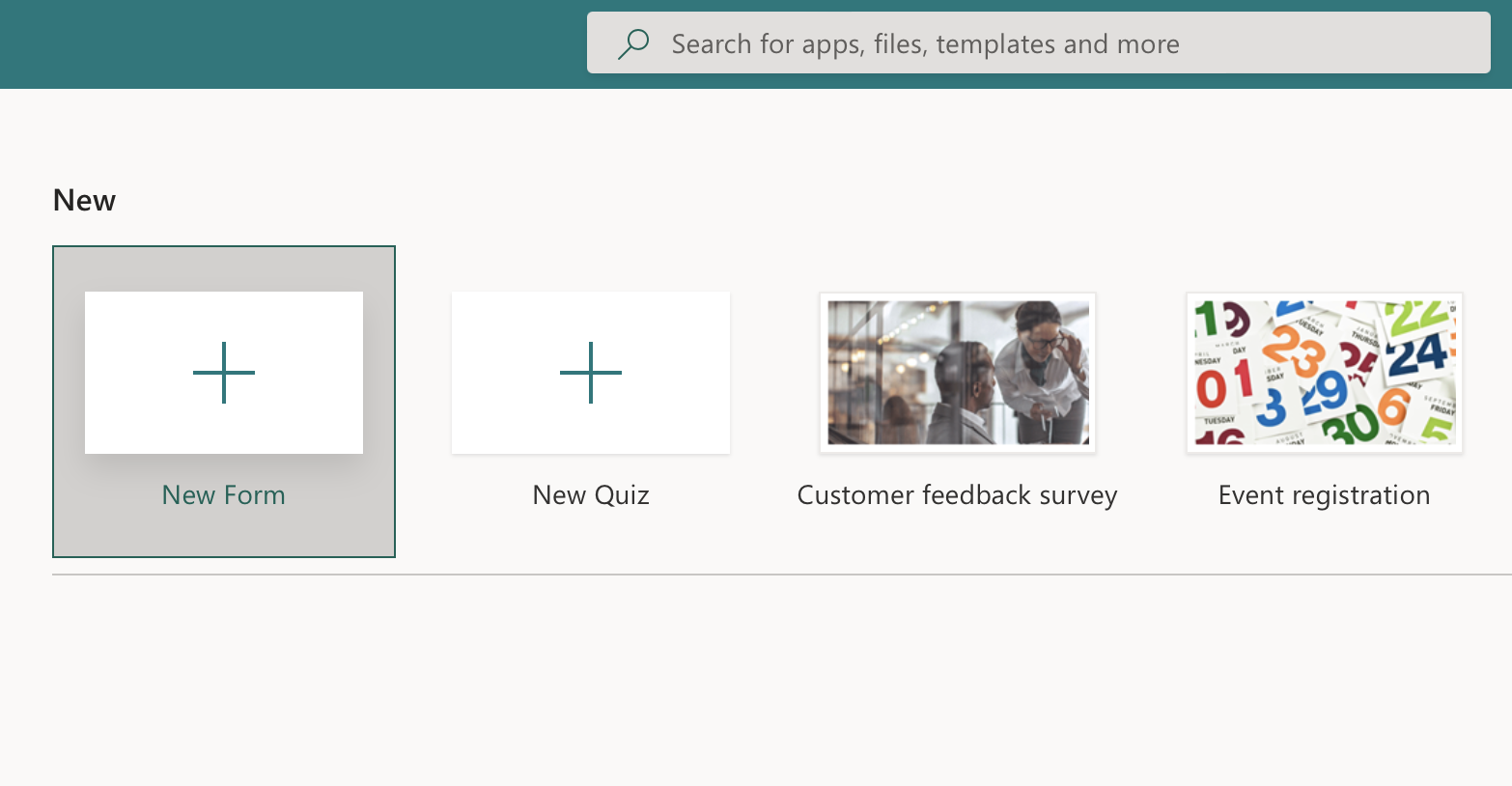Click the plus icon on the New Quiz tile
Viewport: 1512px width, 786px height.
point(590,373)
